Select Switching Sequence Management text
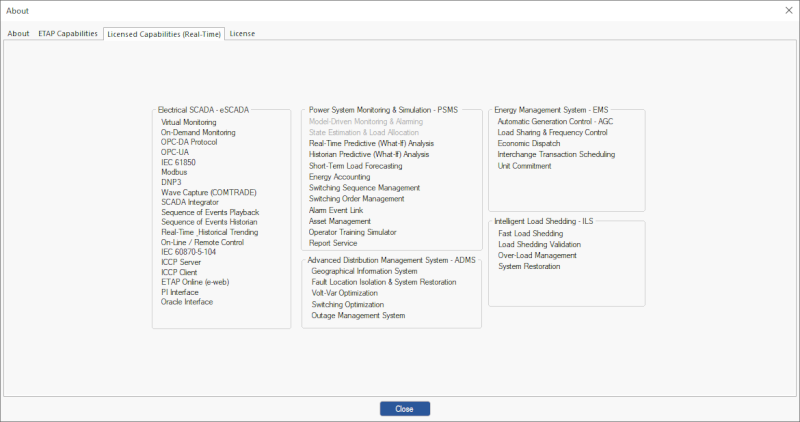 coord(364,188)
